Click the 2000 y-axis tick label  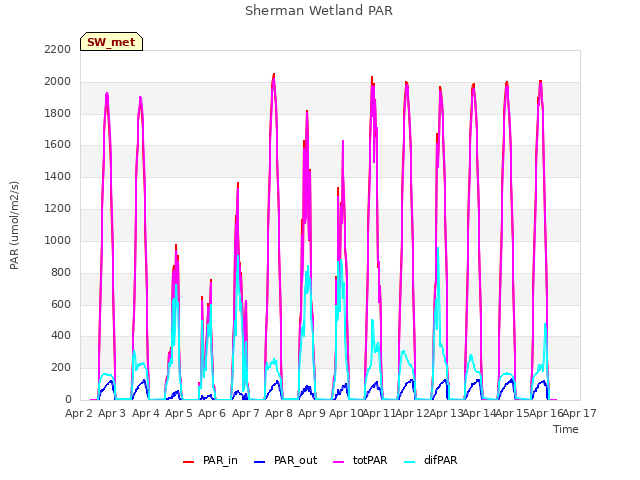(x=58, y=82)
